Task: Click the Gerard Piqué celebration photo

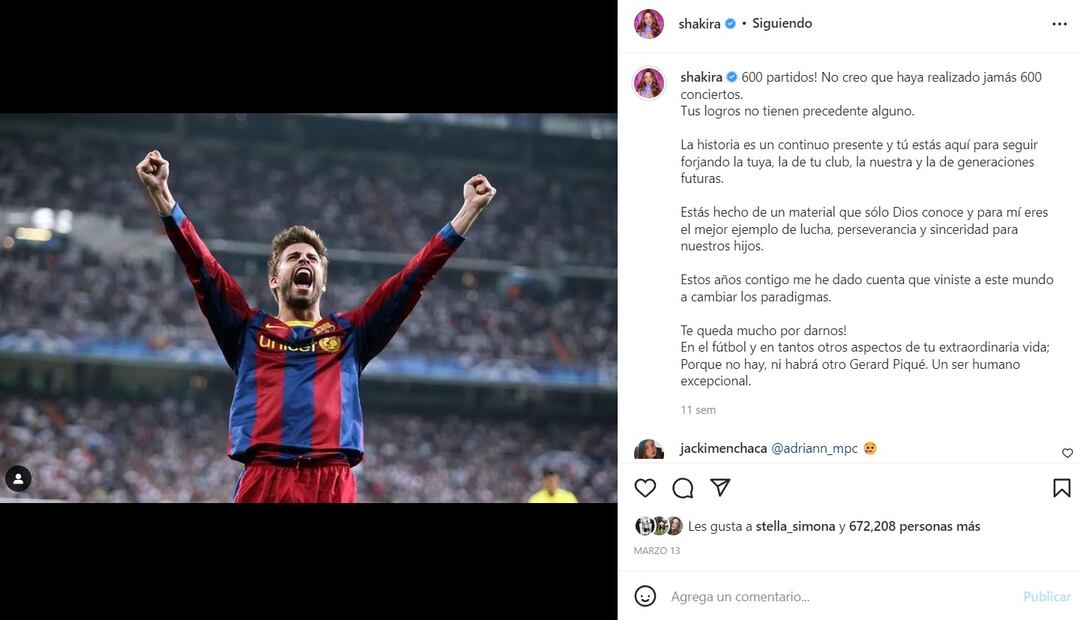Action: click(308, 308)
